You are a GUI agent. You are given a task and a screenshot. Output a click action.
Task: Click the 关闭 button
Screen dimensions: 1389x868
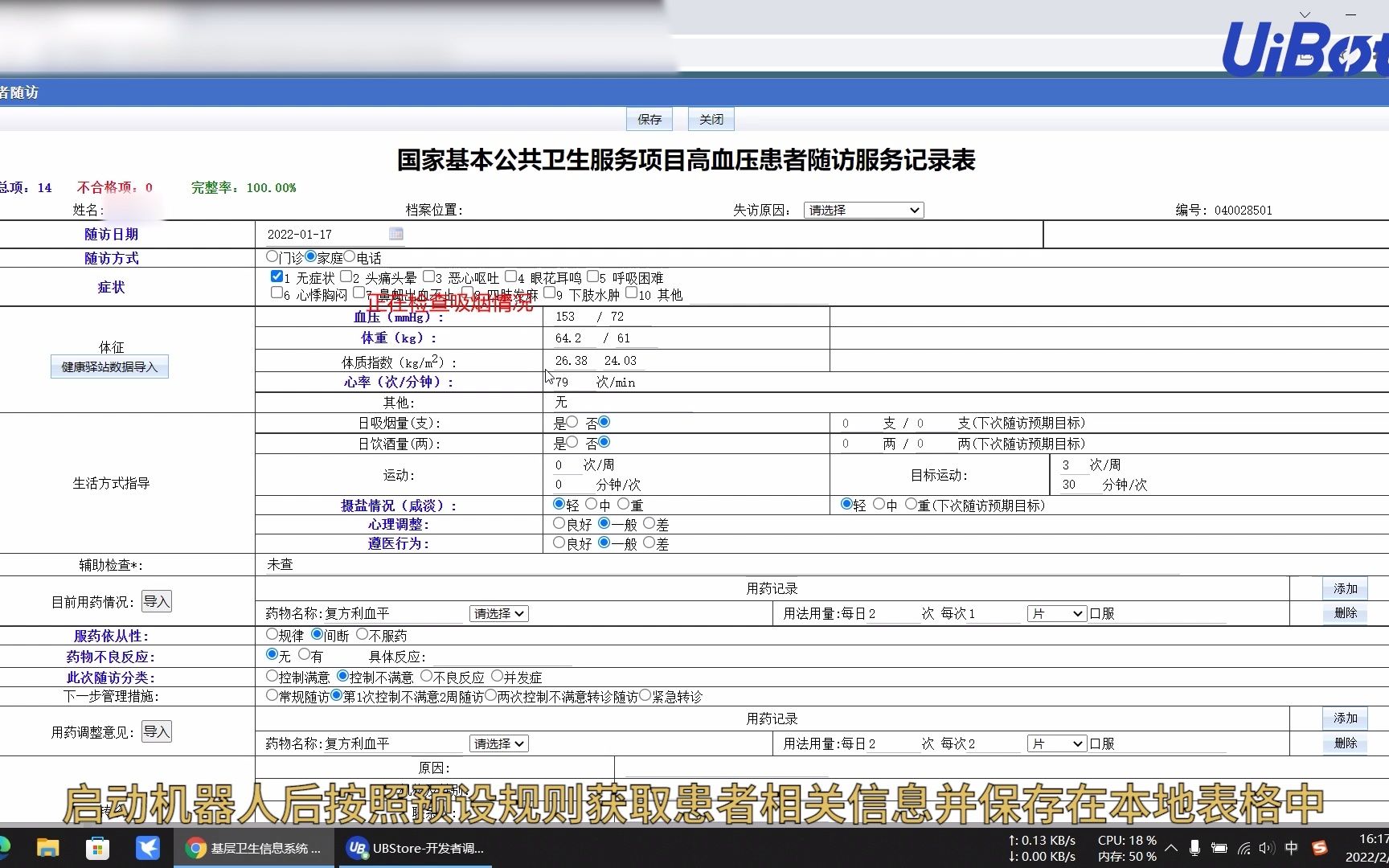click(x=711, y=119)
